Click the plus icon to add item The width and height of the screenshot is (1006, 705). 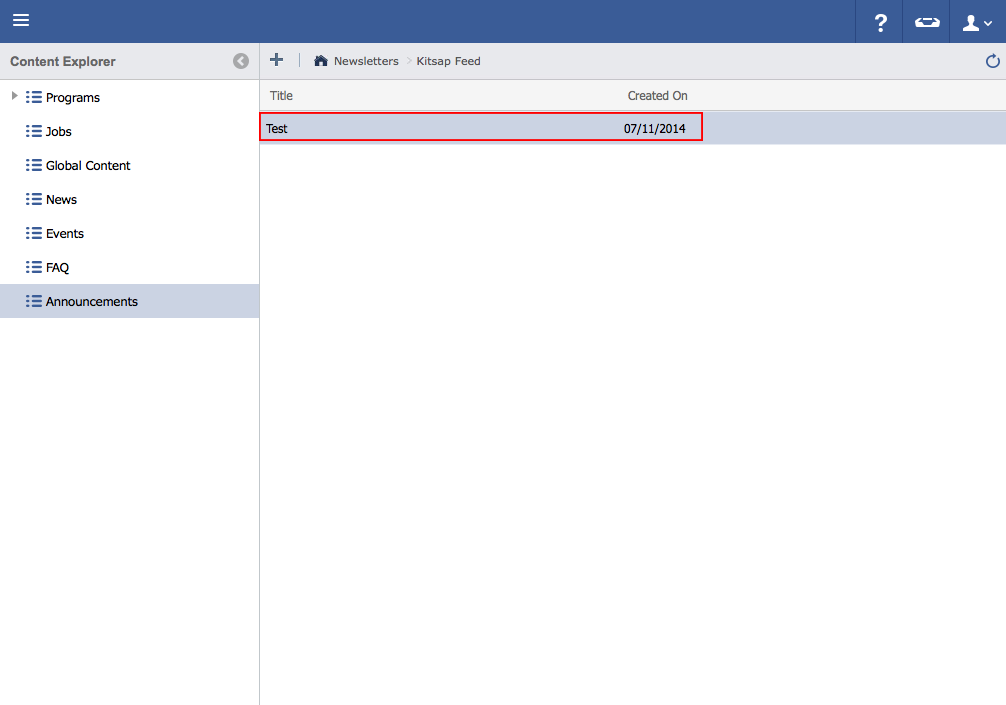click(x=277, y=60)
